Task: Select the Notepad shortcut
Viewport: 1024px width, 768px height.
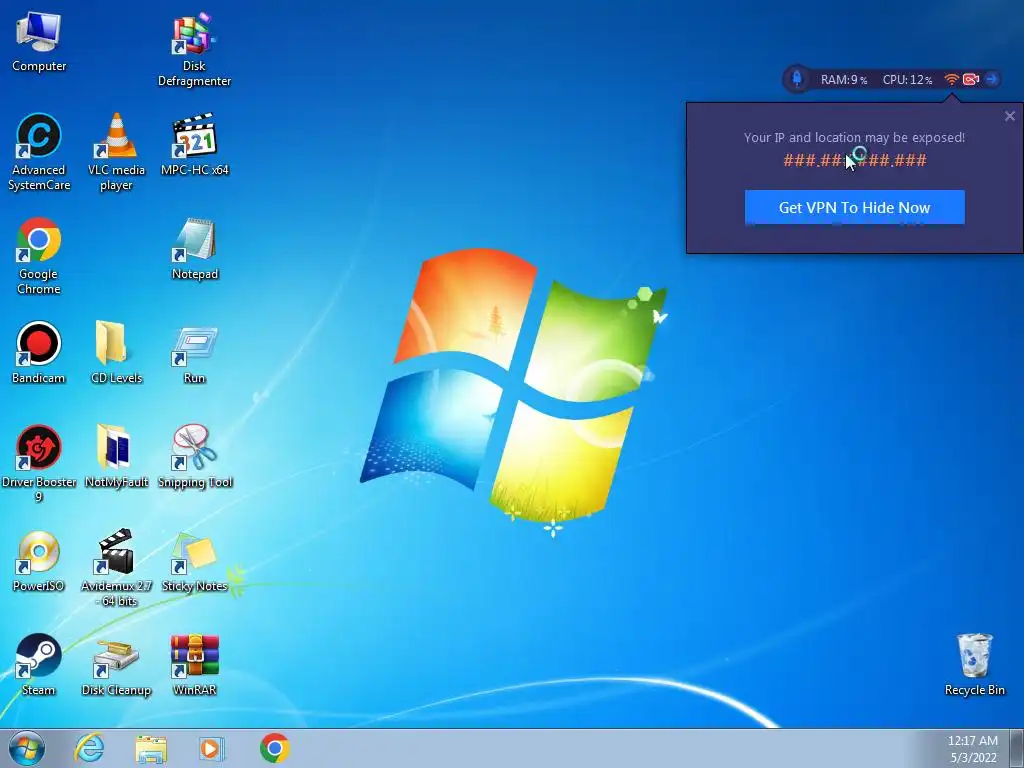Action: 195,249
